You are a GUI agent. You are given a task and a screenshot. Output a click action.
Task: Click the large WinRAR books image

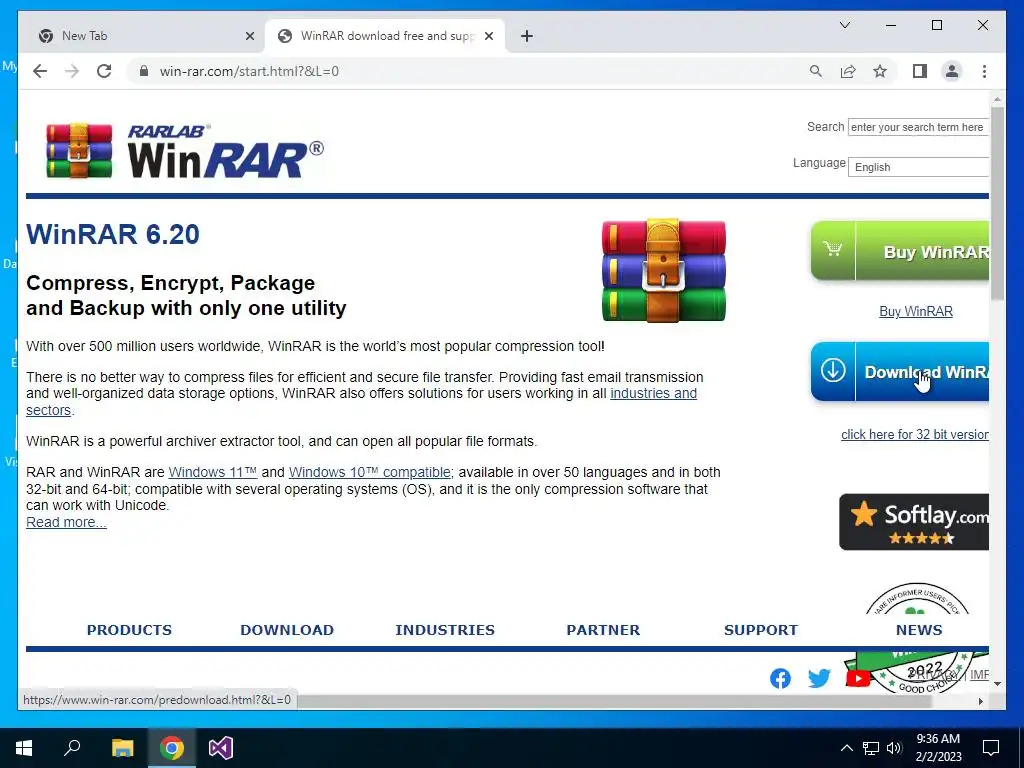[664, 270]
